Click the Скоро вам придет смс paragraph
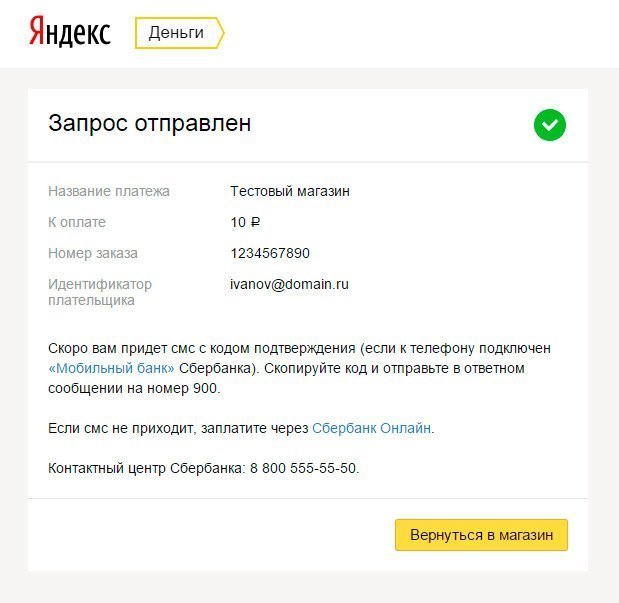The width and height of the screenshot is (619, 603). tap(299, 368)
